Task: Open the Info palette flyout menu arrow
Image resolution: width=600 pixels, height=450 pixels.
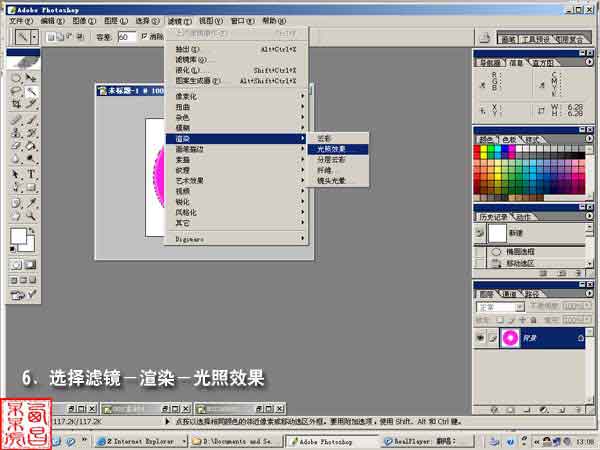Action: (x=589, y=62)
